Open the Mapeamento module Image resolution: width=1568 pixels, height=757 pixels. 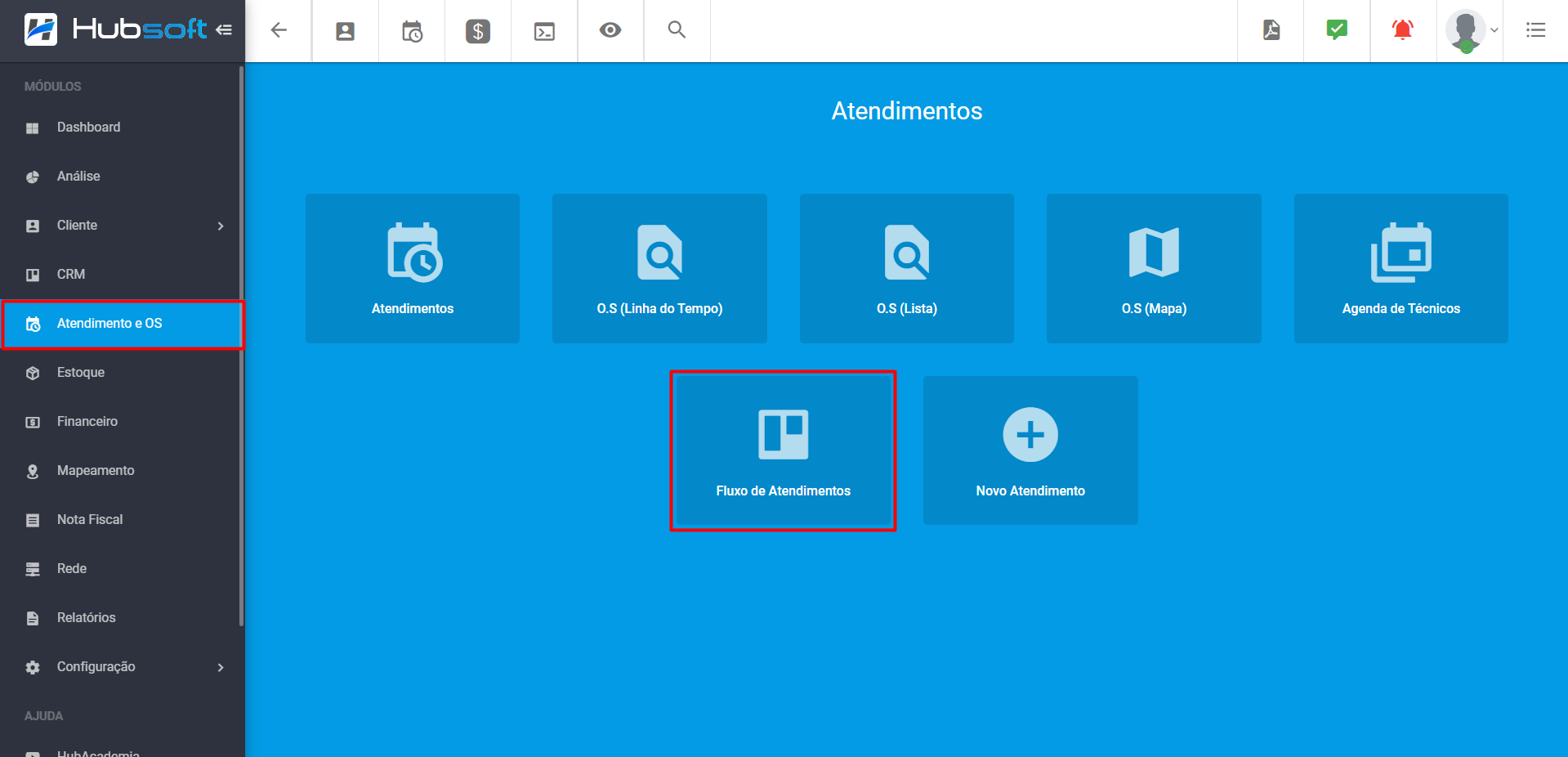[123, 471]
